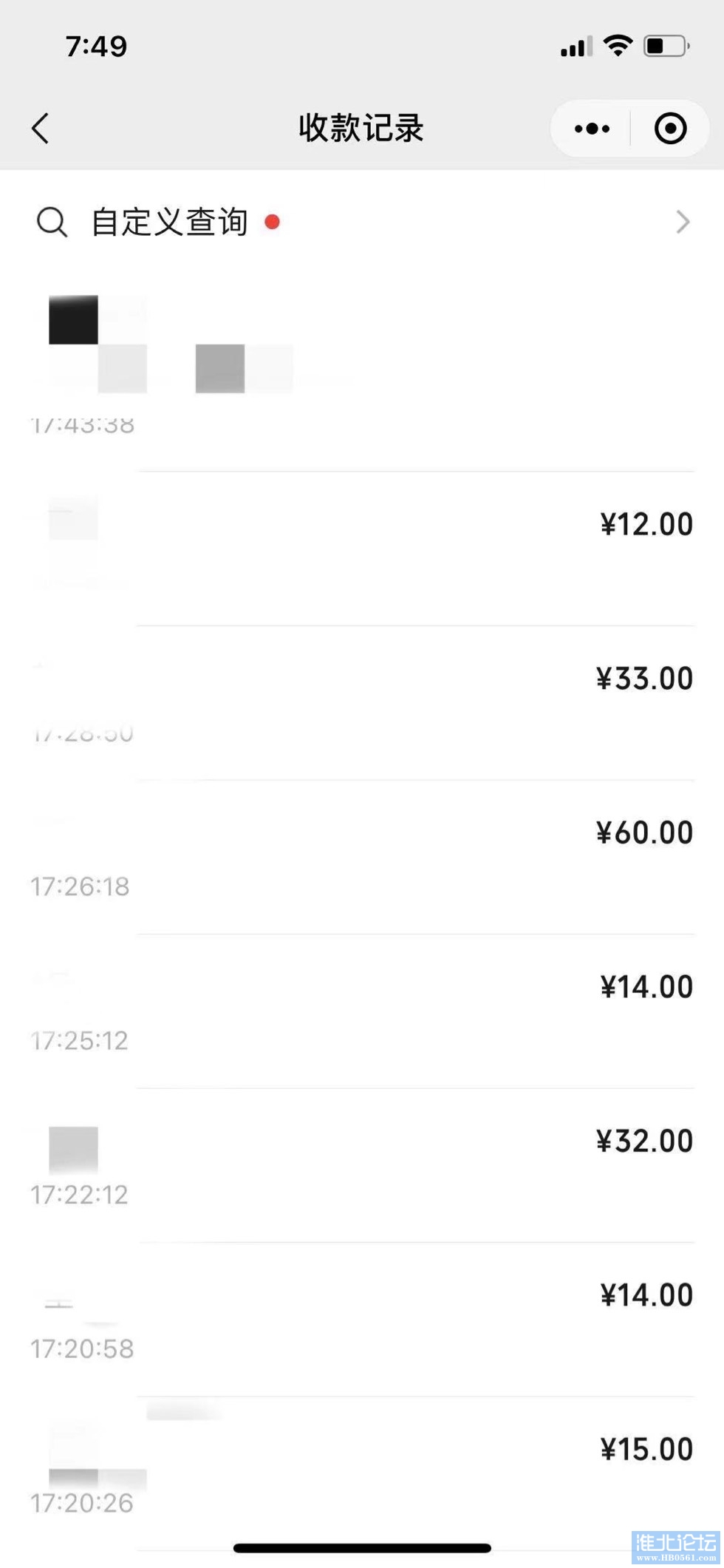
Task: Tap the red notification dot
Action: [x=272, y=222]
